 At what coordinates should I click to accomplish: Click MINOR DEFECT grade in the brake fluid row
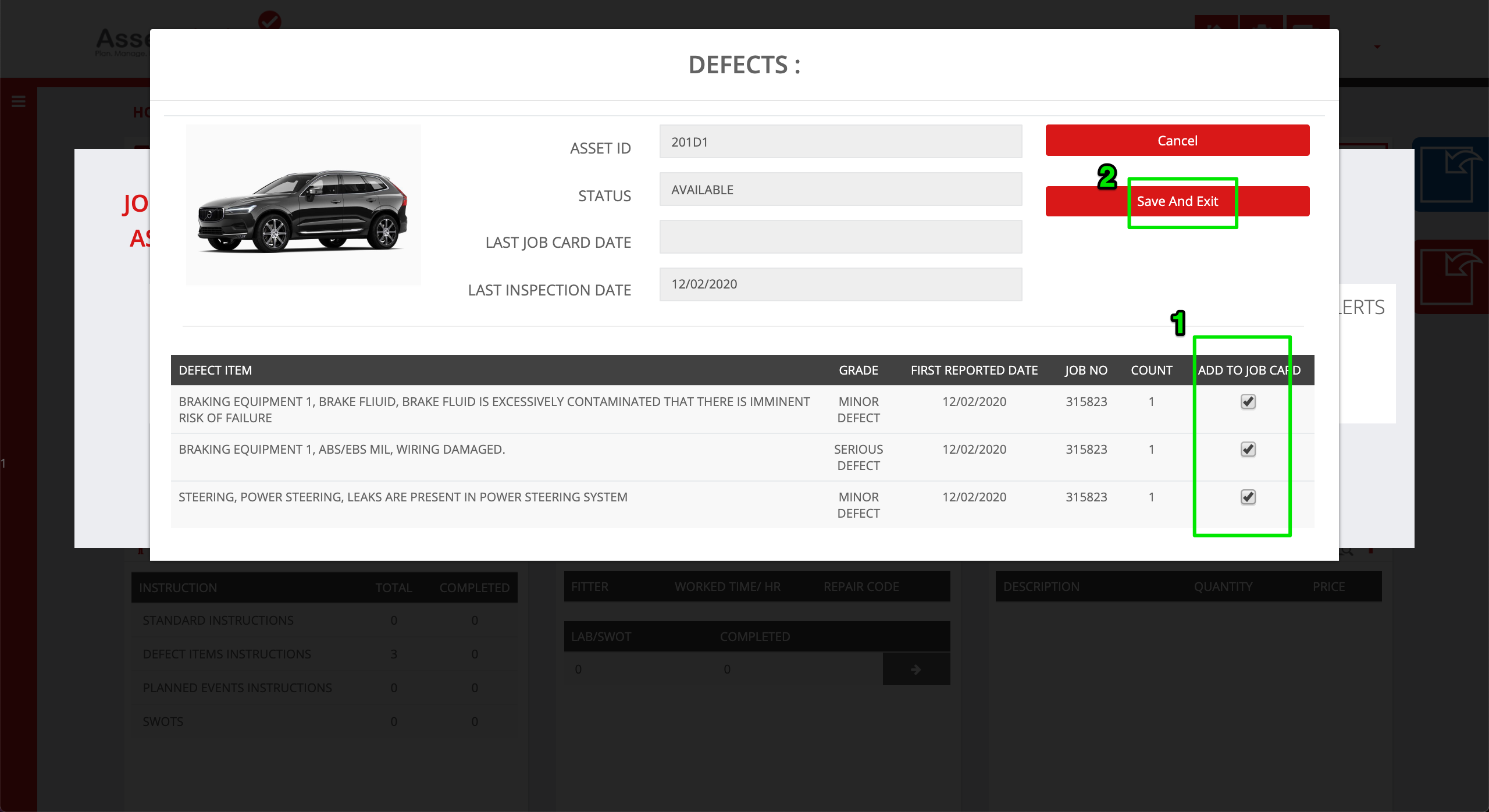click(859, 409)
